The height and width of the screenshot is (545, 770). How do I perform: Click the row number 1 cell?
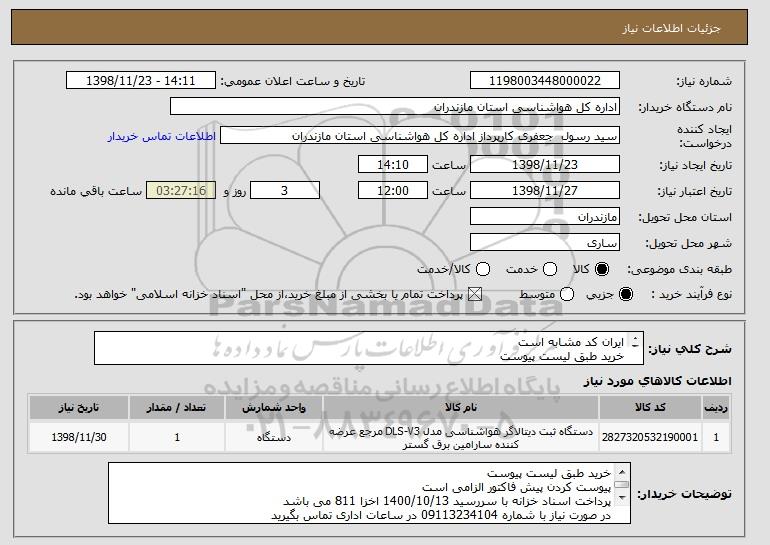(716, 437)
